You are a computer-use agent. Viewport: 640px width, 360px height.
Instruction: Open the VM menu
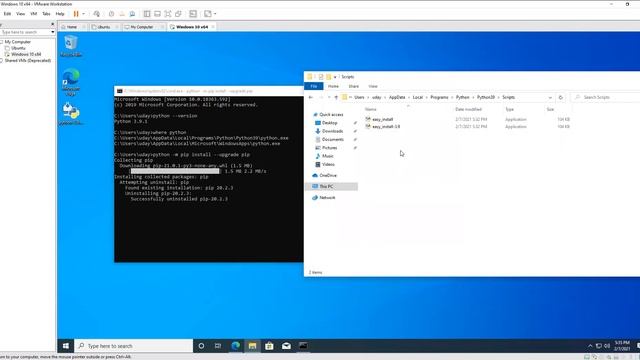point(33,14)
